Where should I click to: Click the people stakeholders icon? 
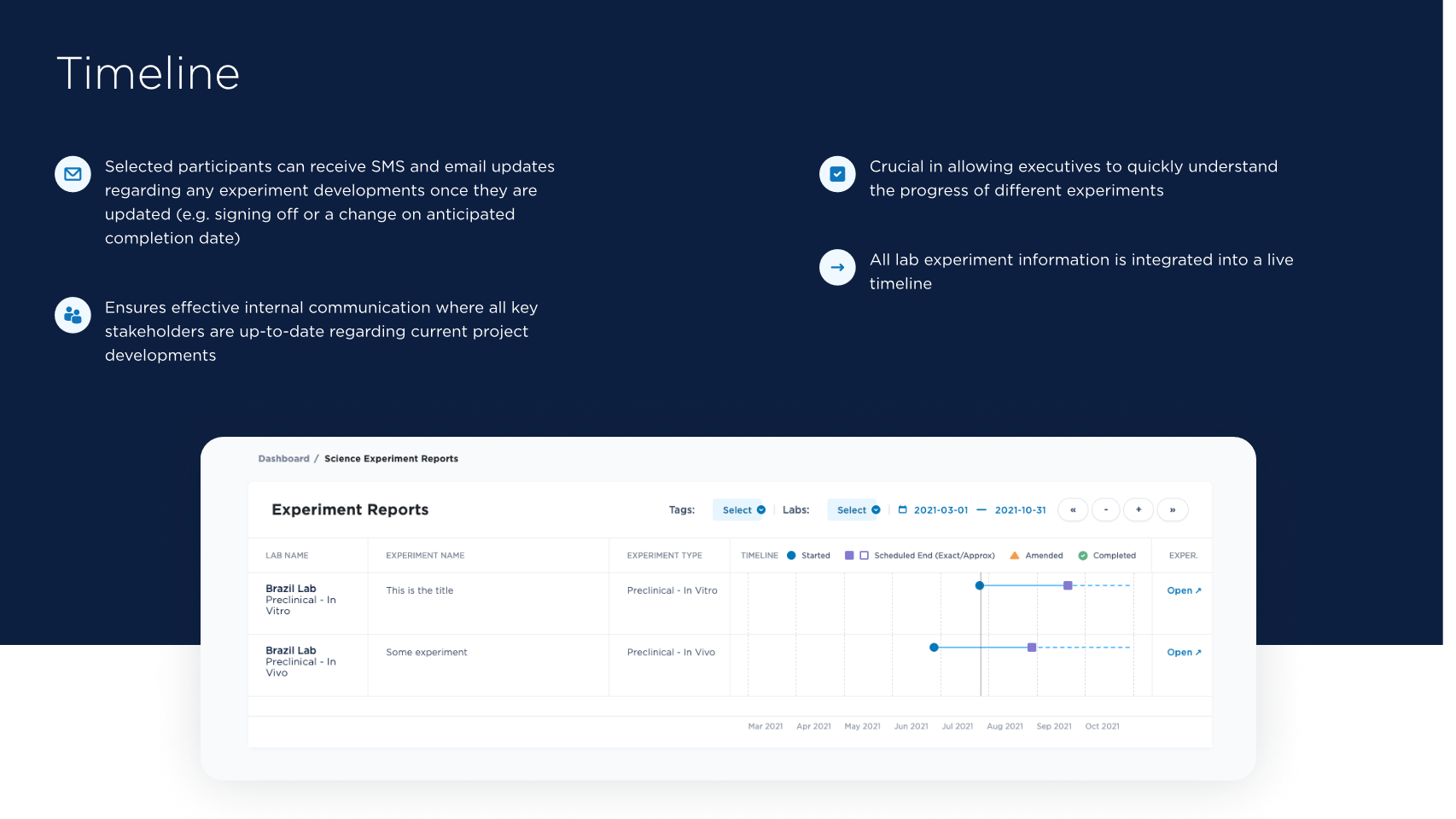73,315
